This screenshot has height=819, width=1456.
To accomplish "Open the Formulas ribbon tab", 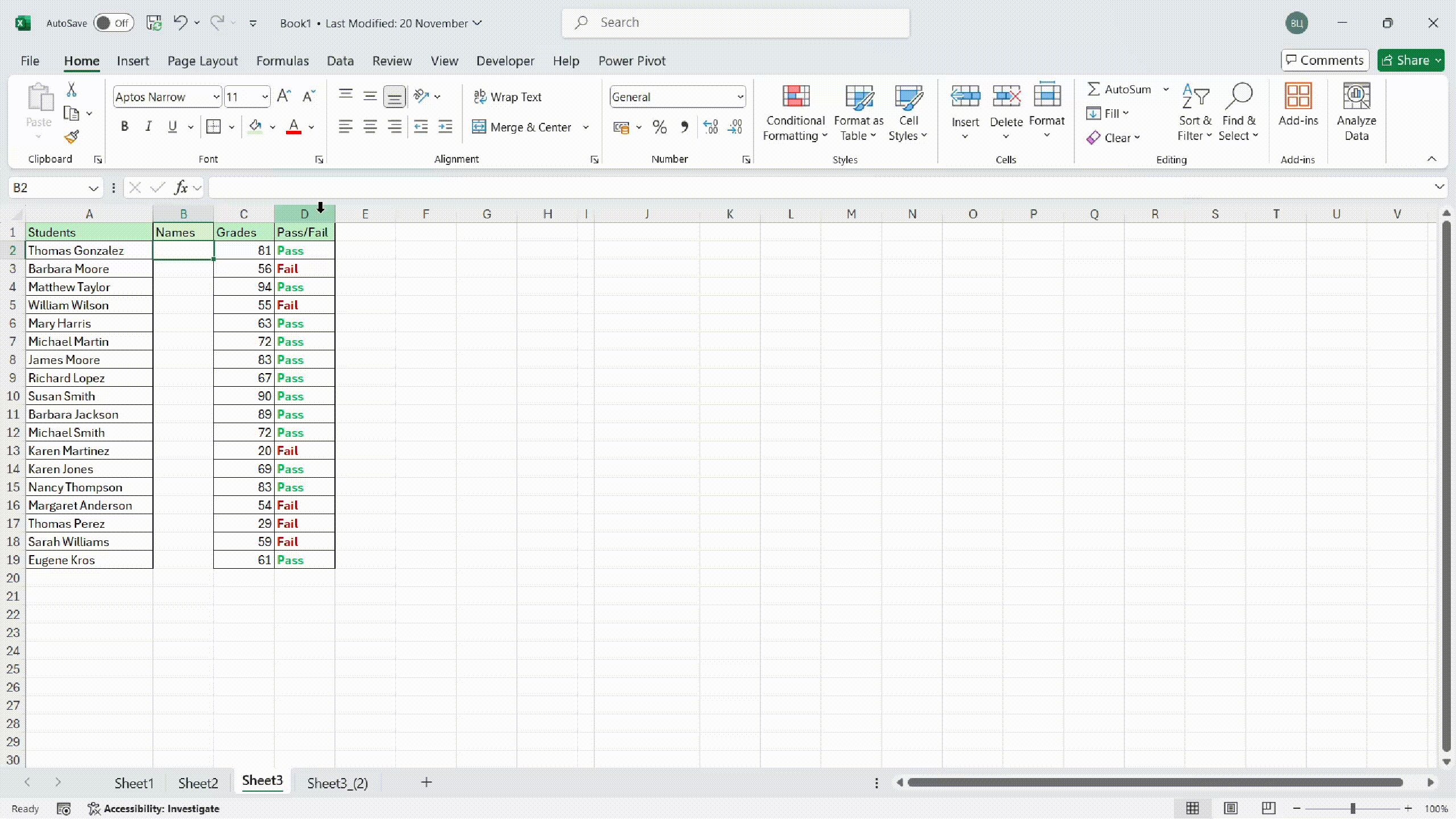I will coord(282,61).
